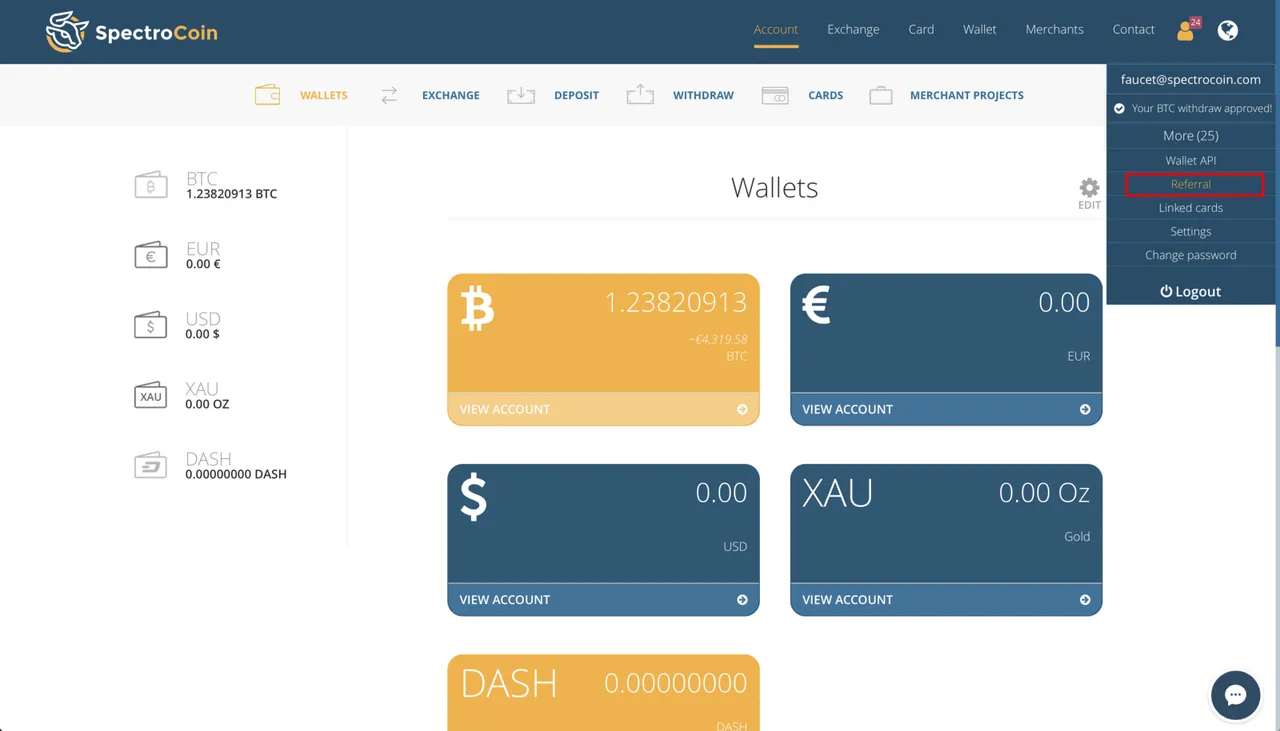1280x731 pixels.
Task: Click the ~€4,319.58 estimate text
Action: click(x=717, y=340)
